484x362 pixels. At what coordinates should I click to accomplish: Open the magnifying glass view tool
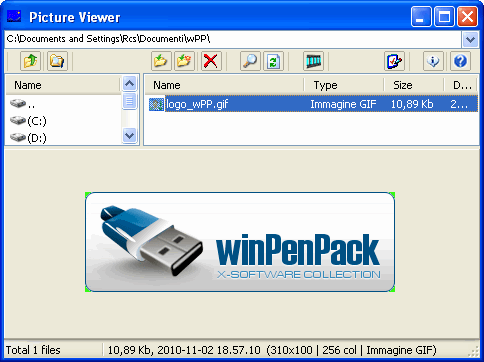tap(250, 61)
